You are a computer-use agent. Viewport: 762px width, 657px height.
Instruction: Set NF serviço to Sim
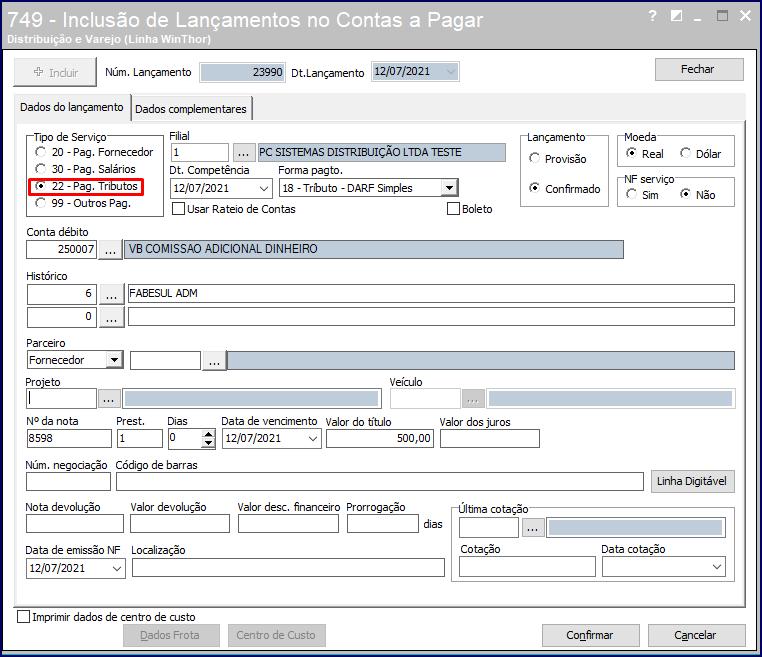642,195
